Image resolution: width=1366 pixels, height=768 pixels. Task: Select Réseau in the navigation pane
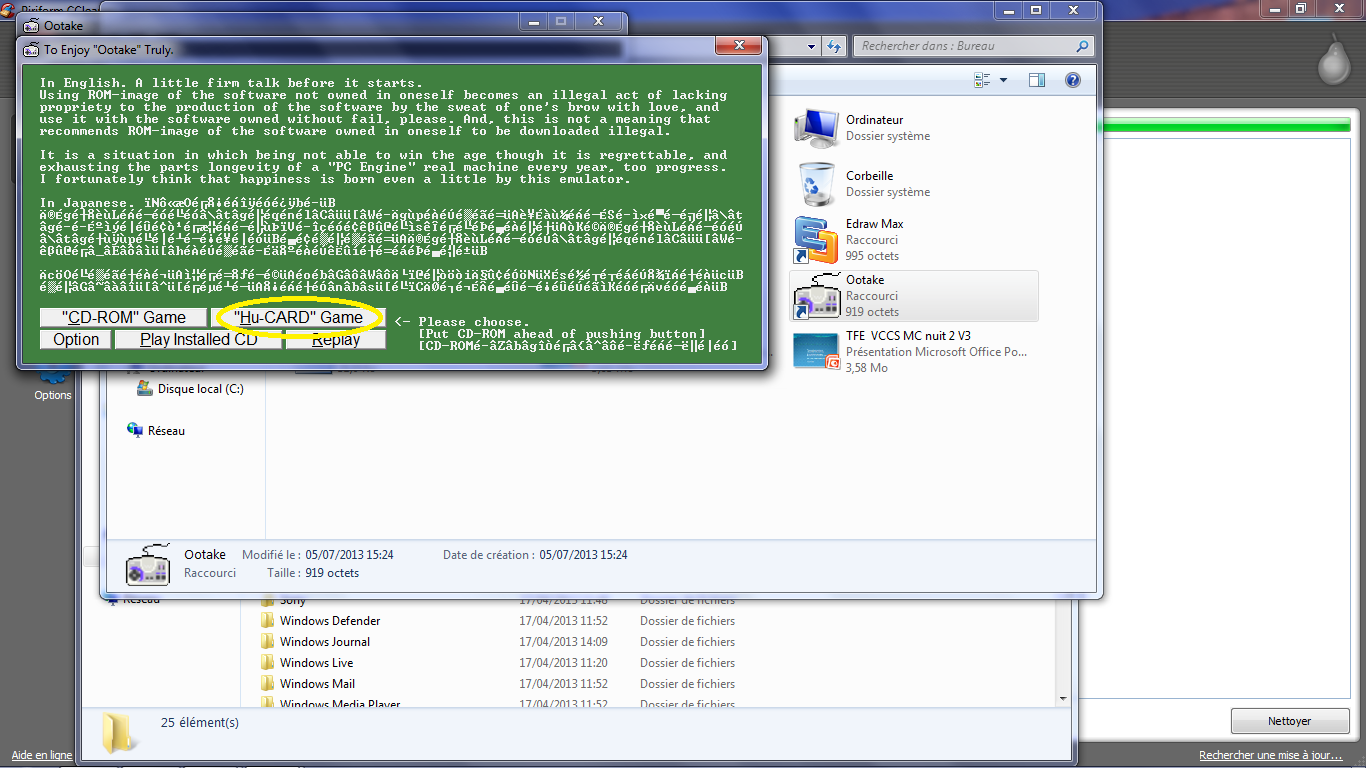pyautogui.click(x=166, y=431)
